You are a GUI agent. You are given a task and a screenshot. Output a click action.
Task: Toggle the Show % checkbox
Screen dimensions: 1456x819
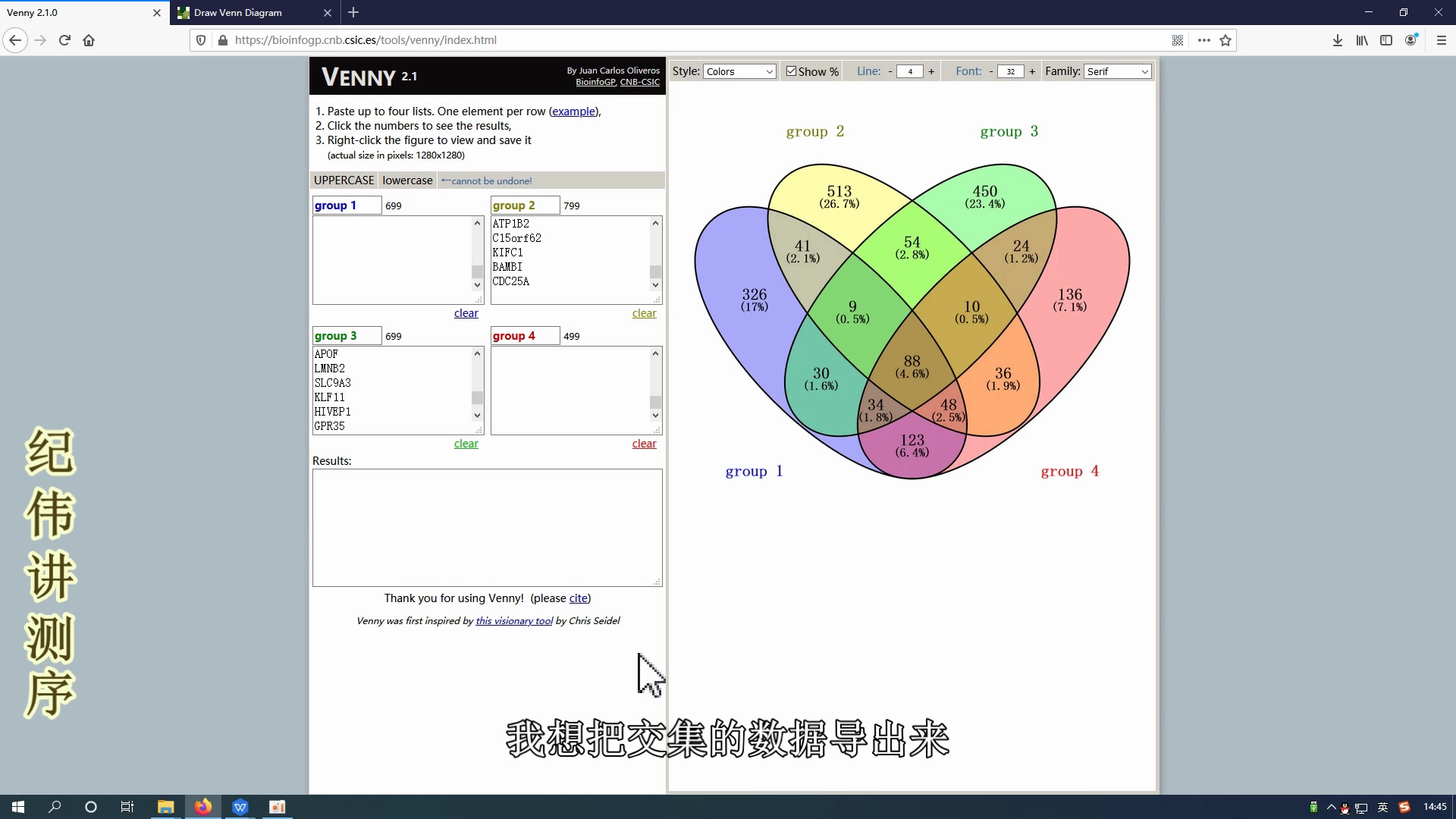(x=791, y=71)
